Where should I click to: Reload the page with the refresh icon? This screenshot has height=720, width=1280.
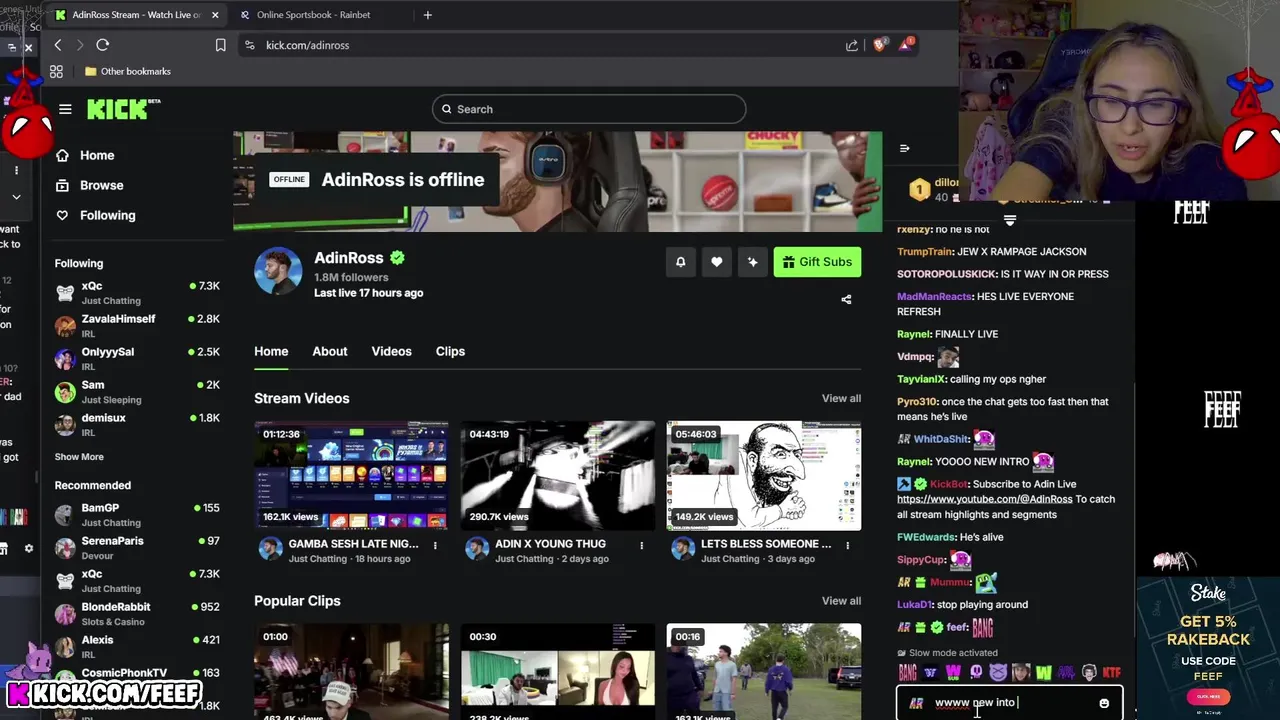click(102, 45)
